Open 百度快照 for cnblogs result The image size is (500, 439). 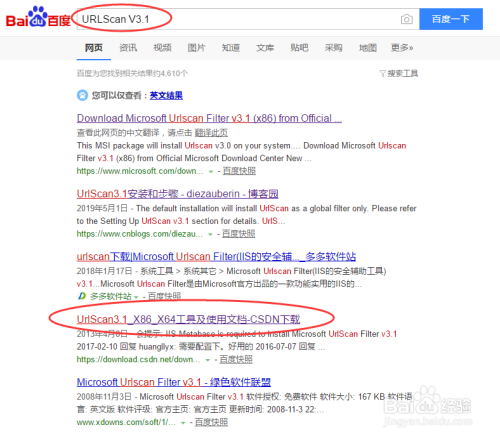tap(239, 234)
